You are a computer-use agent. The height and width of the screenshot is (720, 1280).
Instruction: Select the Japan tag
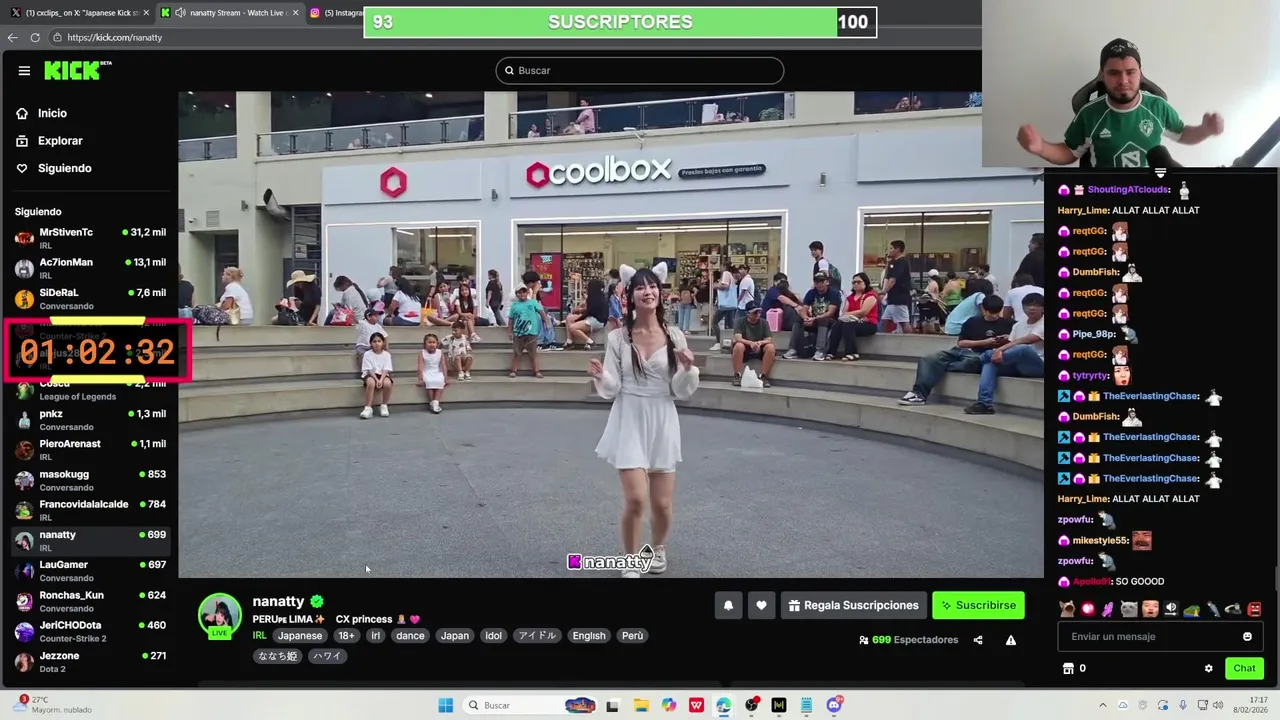pos(455,636)
